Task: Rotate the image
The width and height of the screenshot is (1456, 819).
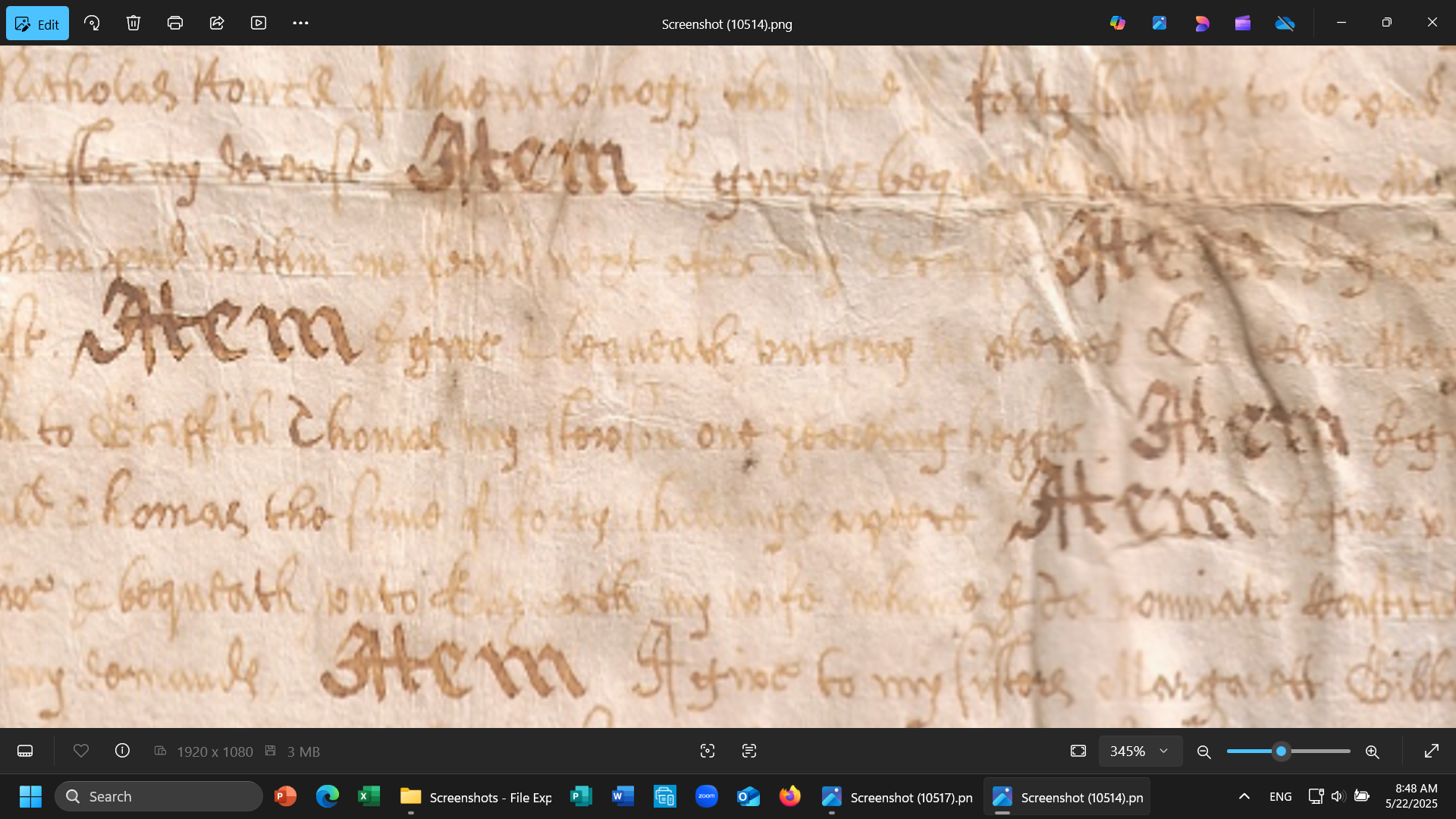Action: [92, 23]
